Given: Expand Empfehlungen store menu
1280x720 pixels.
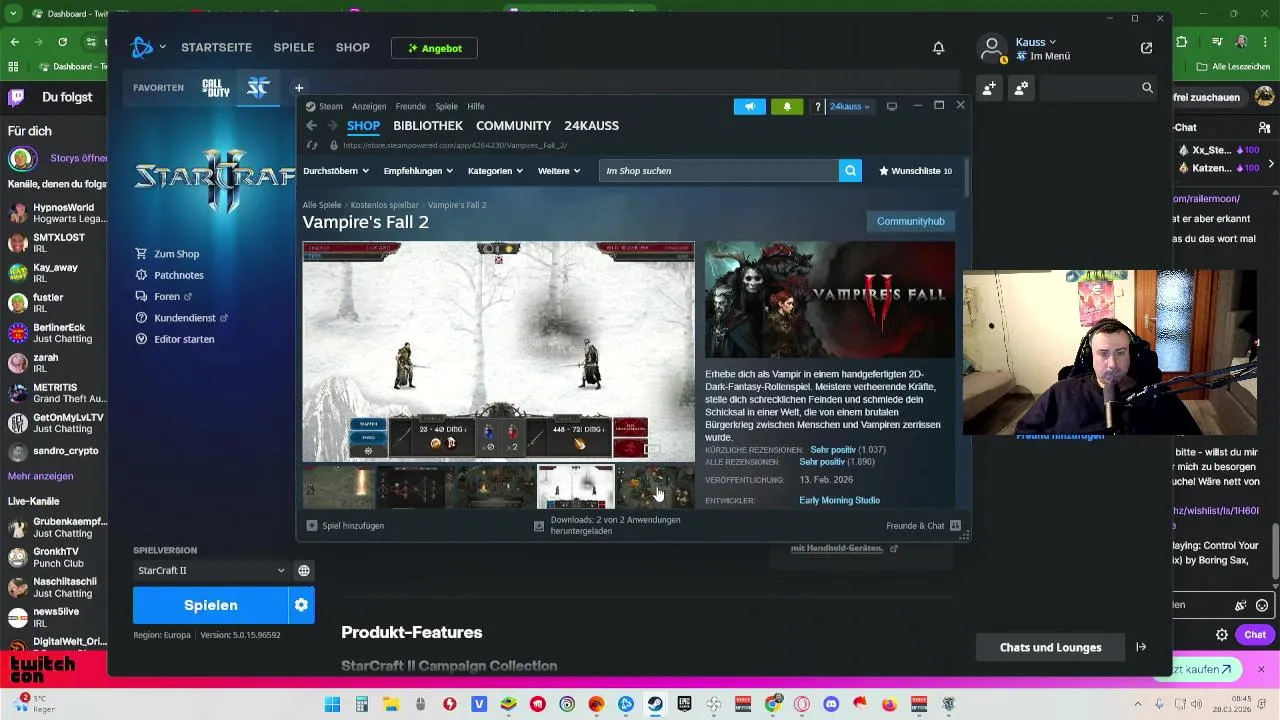Looking at the screenshot, I should (418, 171).
